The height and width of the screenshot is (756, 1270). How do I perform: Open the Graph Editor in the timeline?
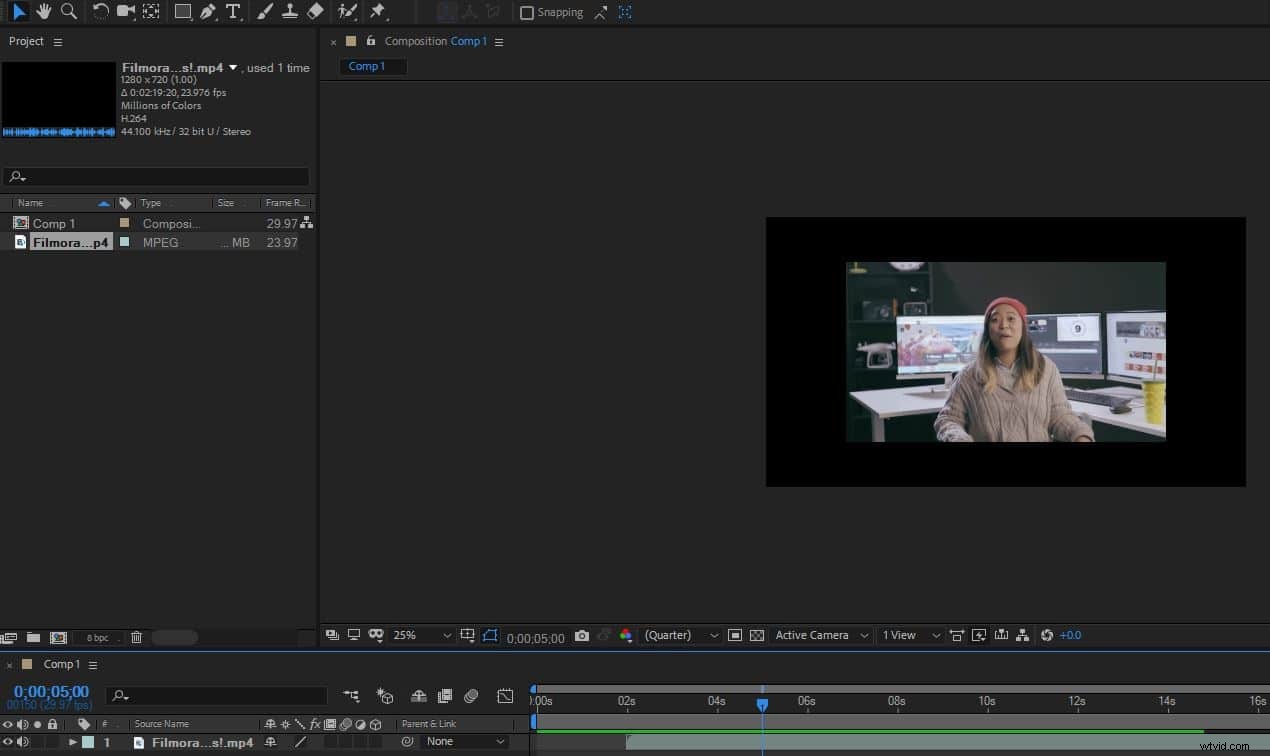pyautogui.click(x=505, y=695)
